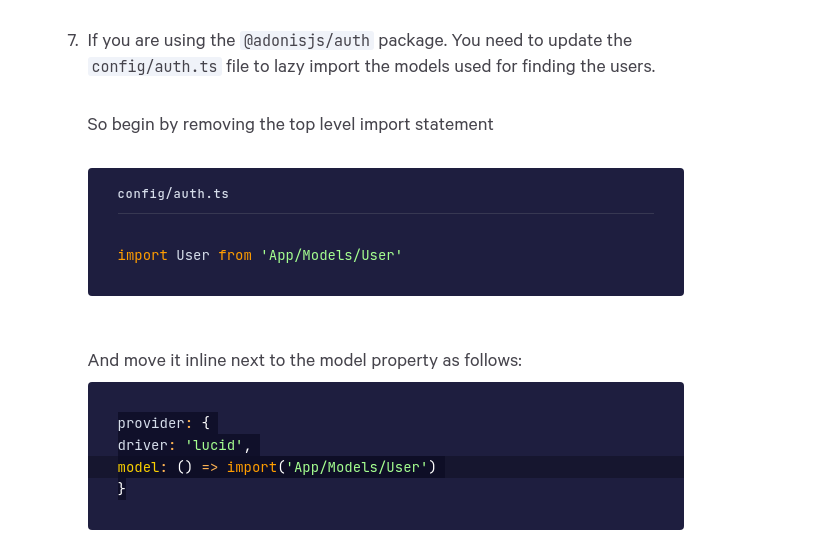This screenshot has height=553, width=839.
Task: Click the import( call in model line
Action: point(255,467)
